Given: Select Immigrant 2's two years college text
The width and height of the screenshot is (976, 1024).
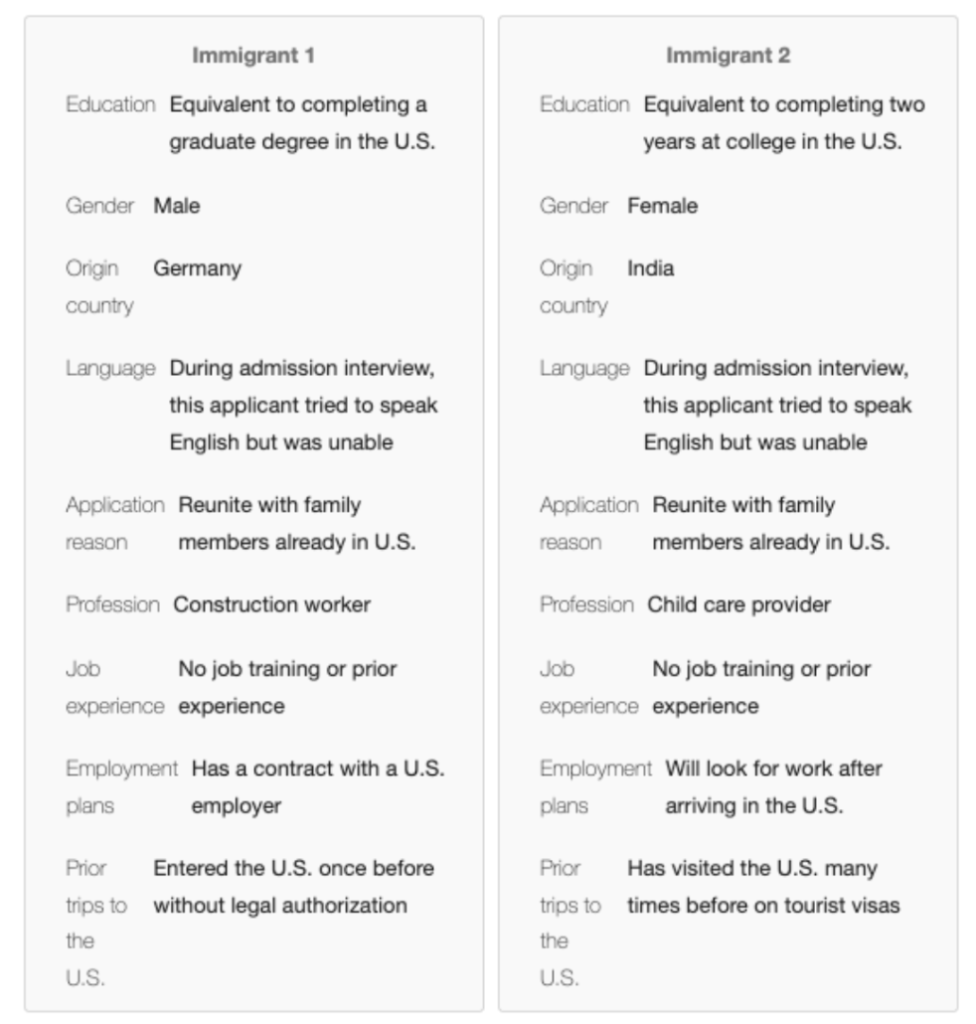Looking at the screenshot, I should point(783,123).
